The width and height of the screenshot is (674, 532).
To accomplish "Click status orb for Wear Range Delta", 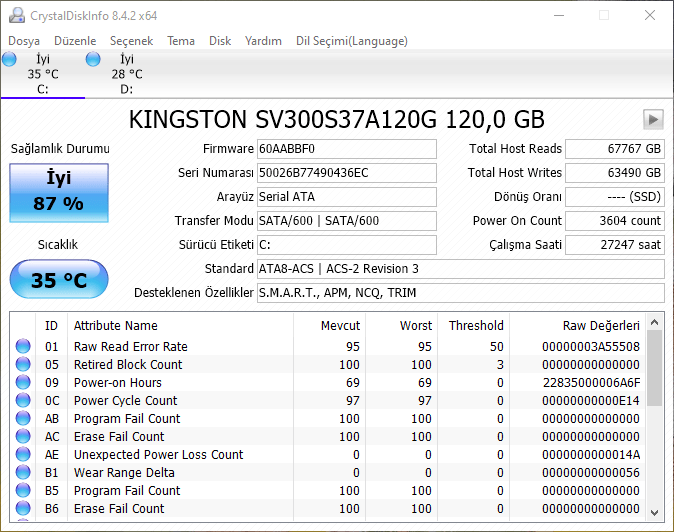I will [23, 472].
